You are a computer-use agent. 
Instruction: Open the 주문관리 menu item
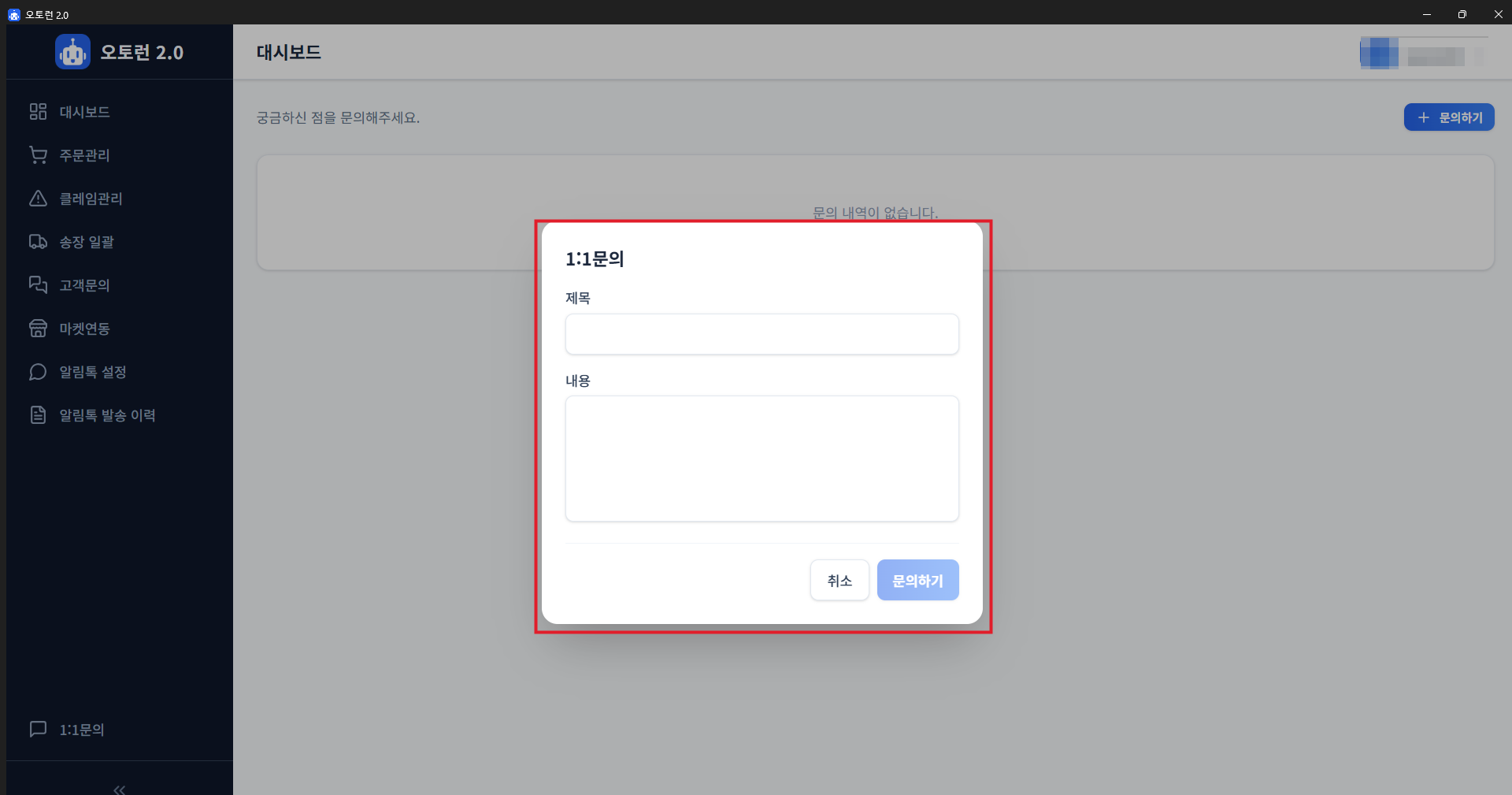tap(120, 155)
